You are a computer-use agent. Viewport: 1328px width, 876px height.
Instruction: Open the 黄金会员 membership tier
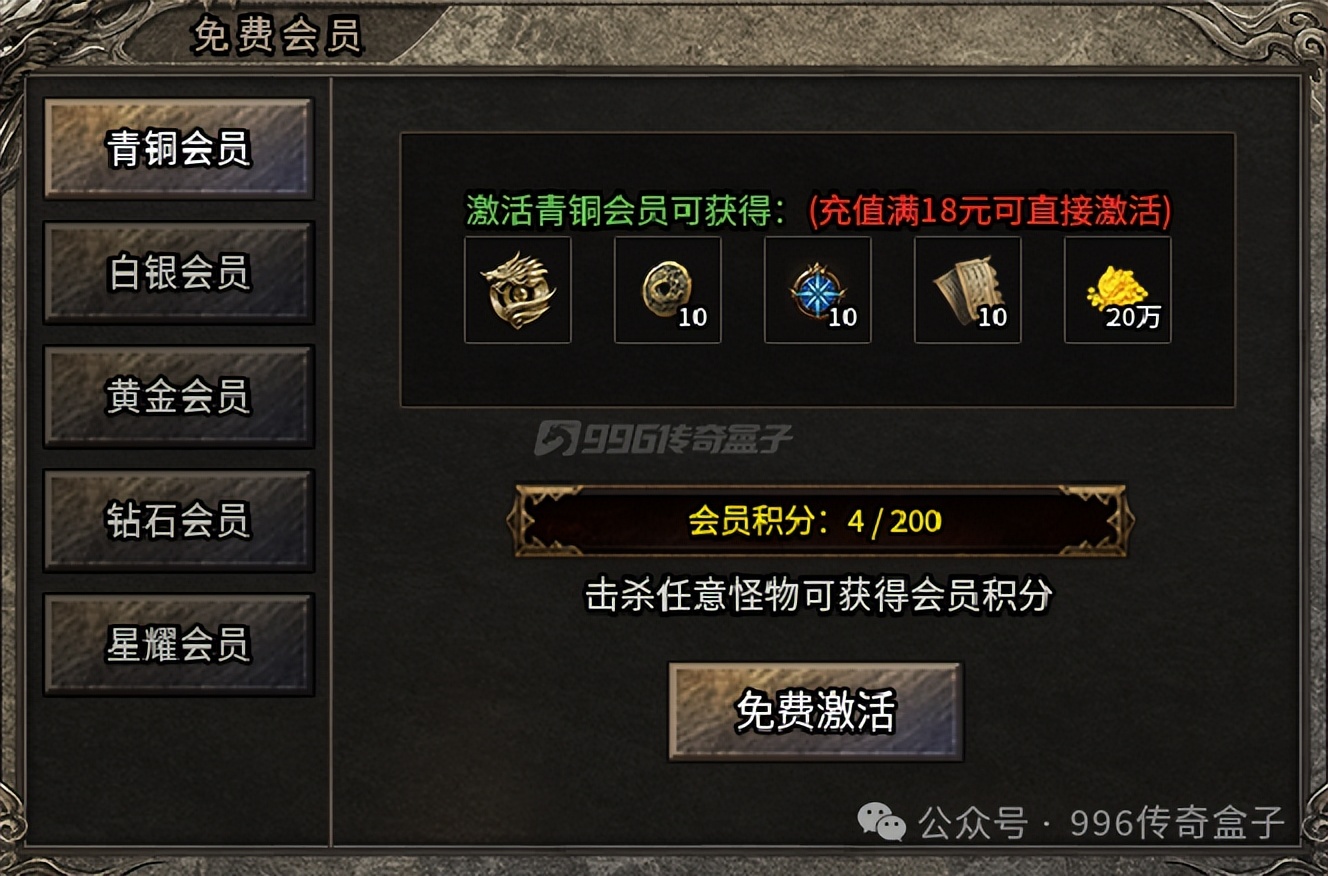[x=179, y=397]
